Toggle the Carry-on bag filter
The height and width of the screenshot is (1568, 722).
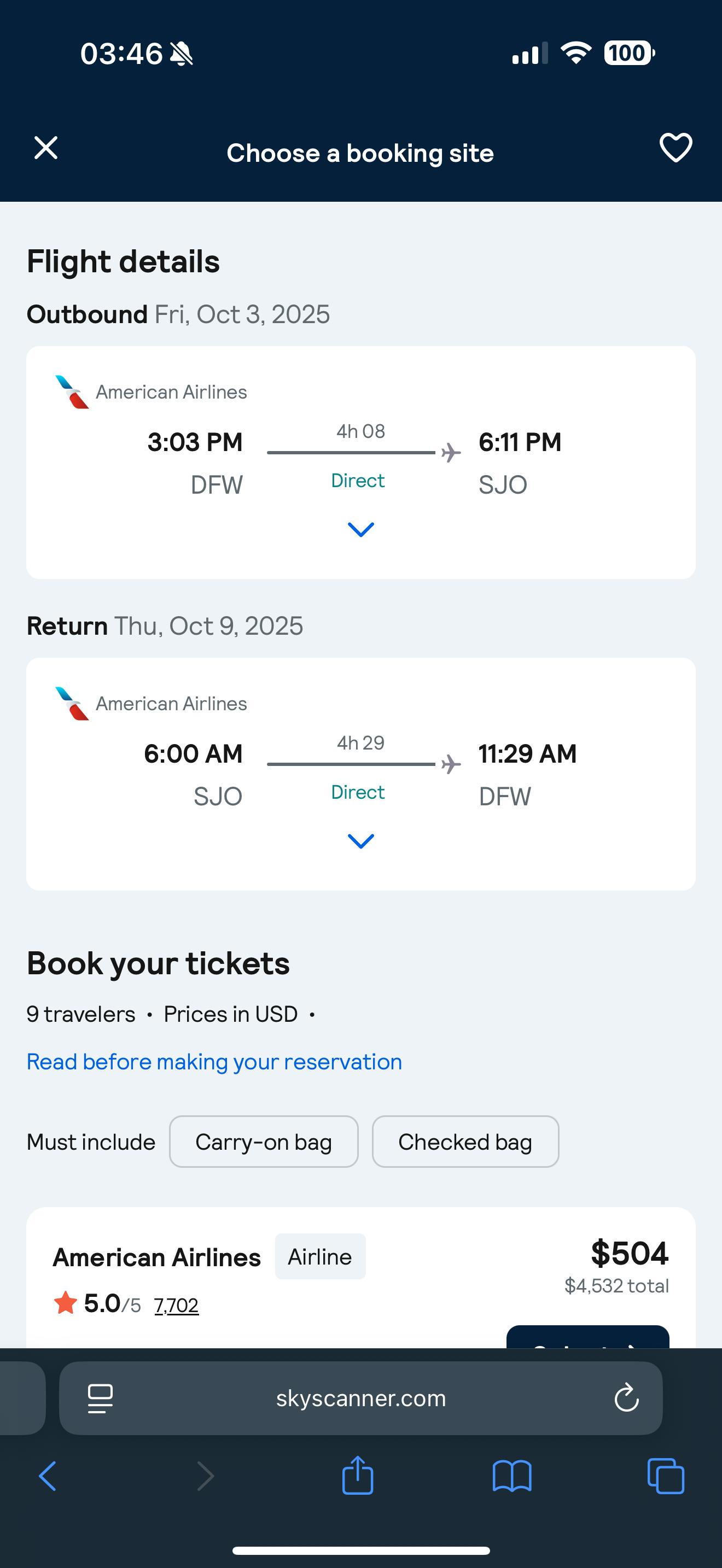(264, 1142)
